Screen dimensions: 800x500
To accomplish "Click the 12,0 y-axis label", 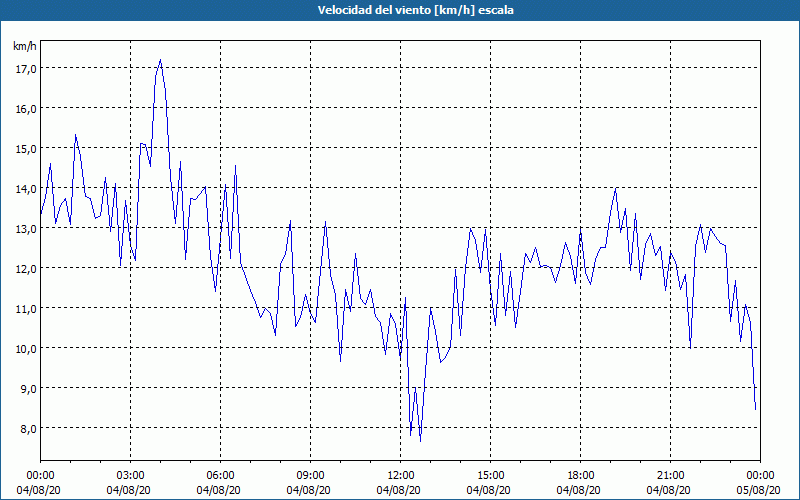I will [26, 268].
